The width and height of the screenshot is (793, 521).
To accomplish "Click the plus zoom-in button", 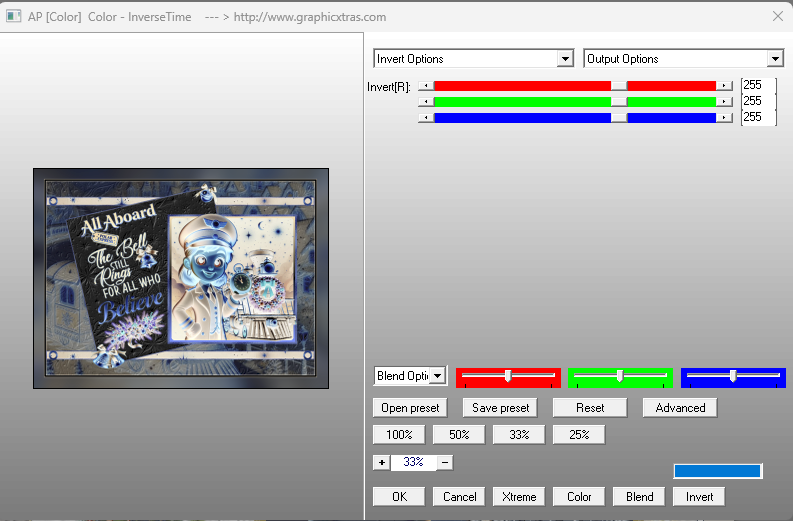I will 381,462.
